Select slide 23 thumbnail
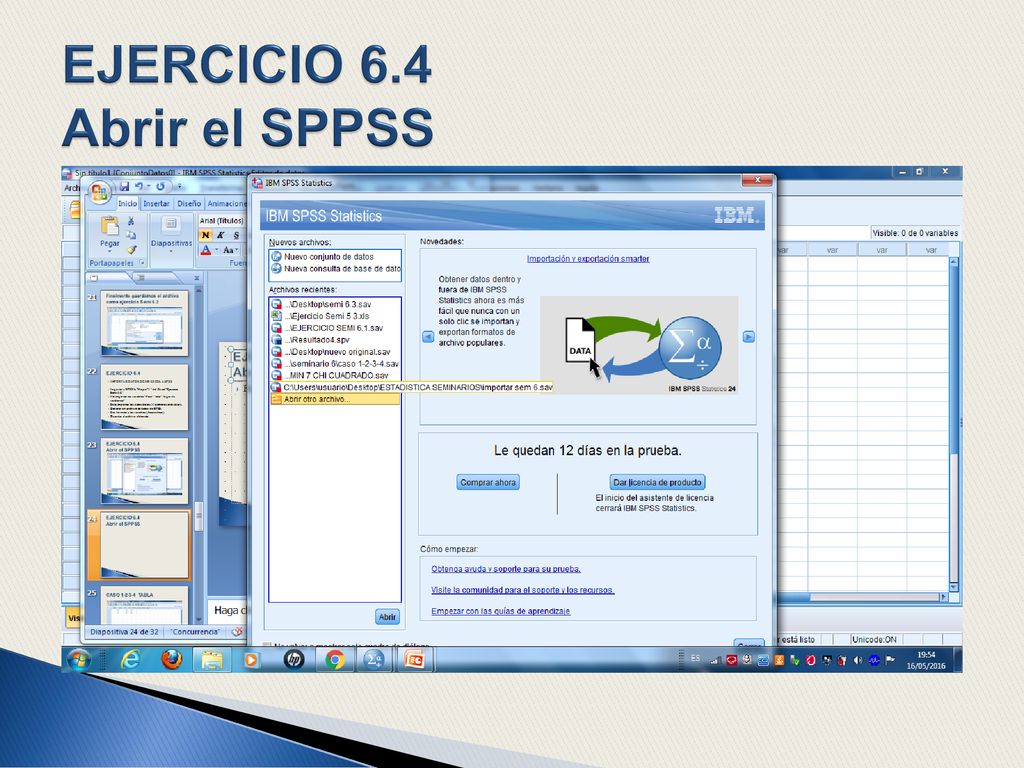1024x768 pixels. tap(144, 471)
